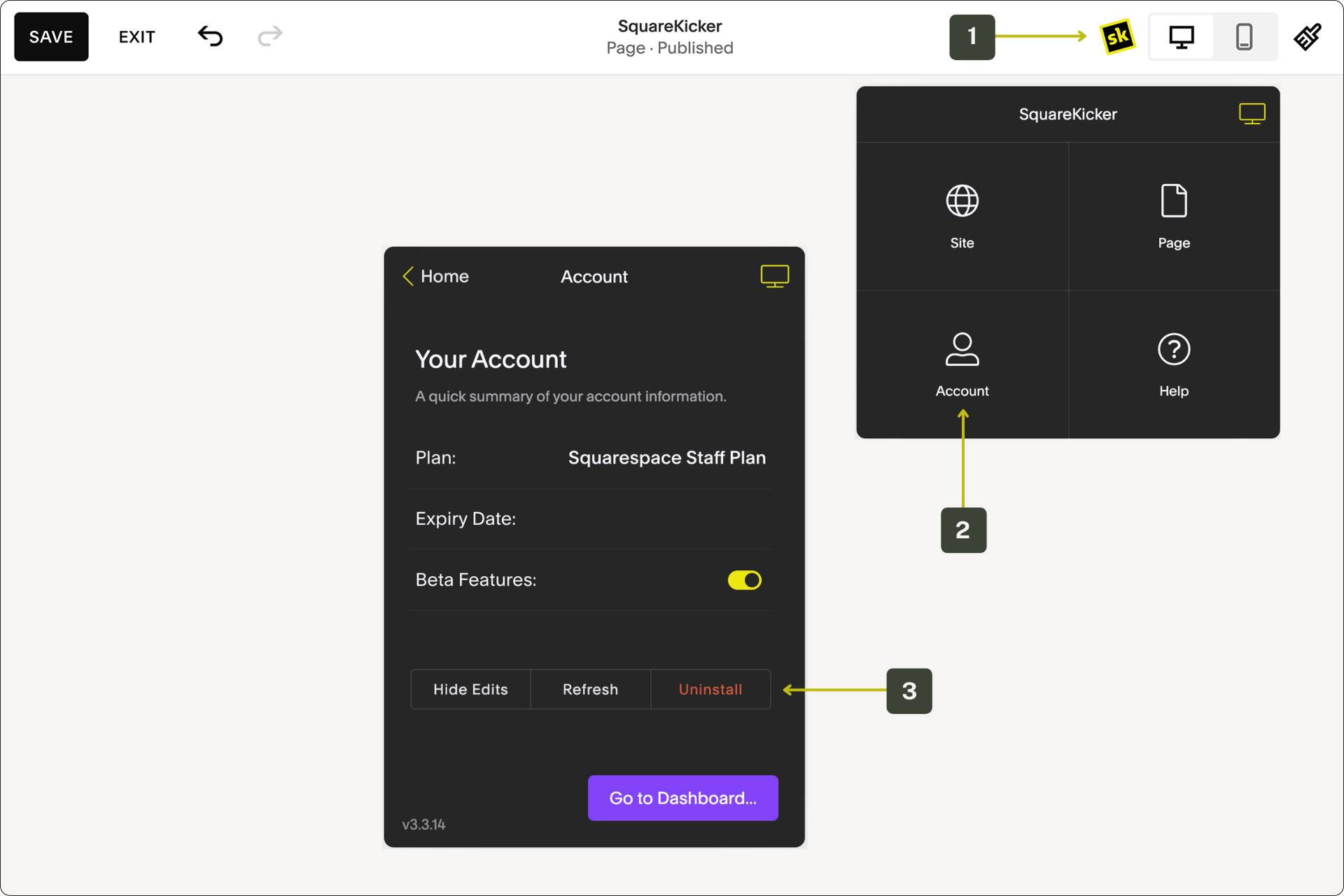Open the SquareKicker SK logo icon

[x=1117, y=36]
